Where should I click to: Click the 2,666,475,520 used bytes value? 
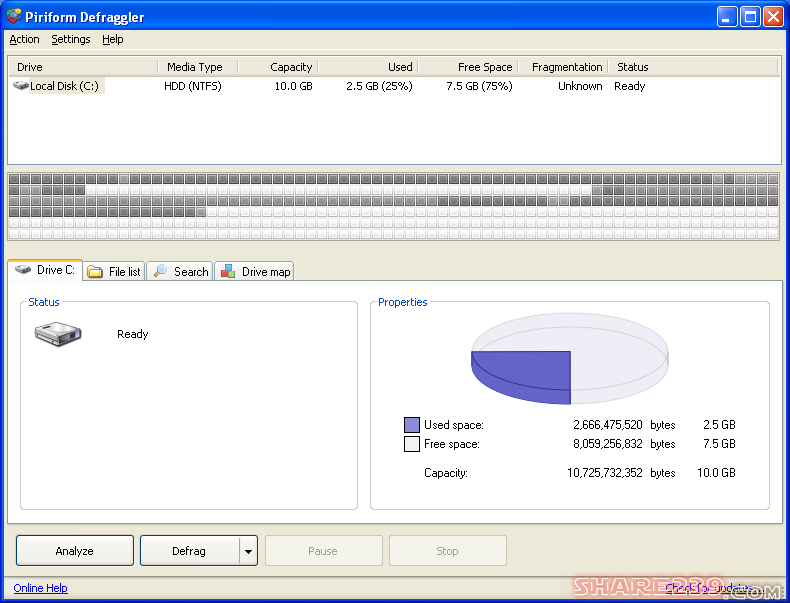point(608,425)
